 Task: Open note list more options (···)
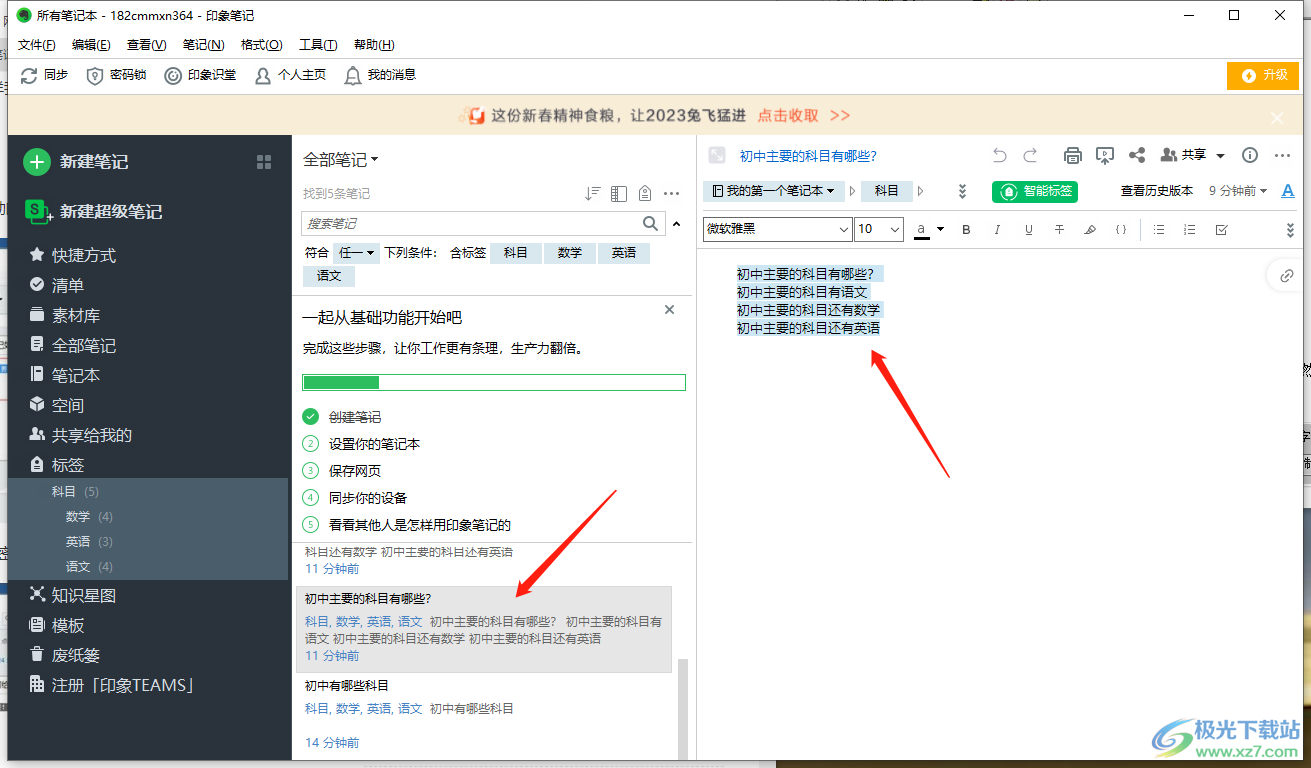[x=672, y=194]
